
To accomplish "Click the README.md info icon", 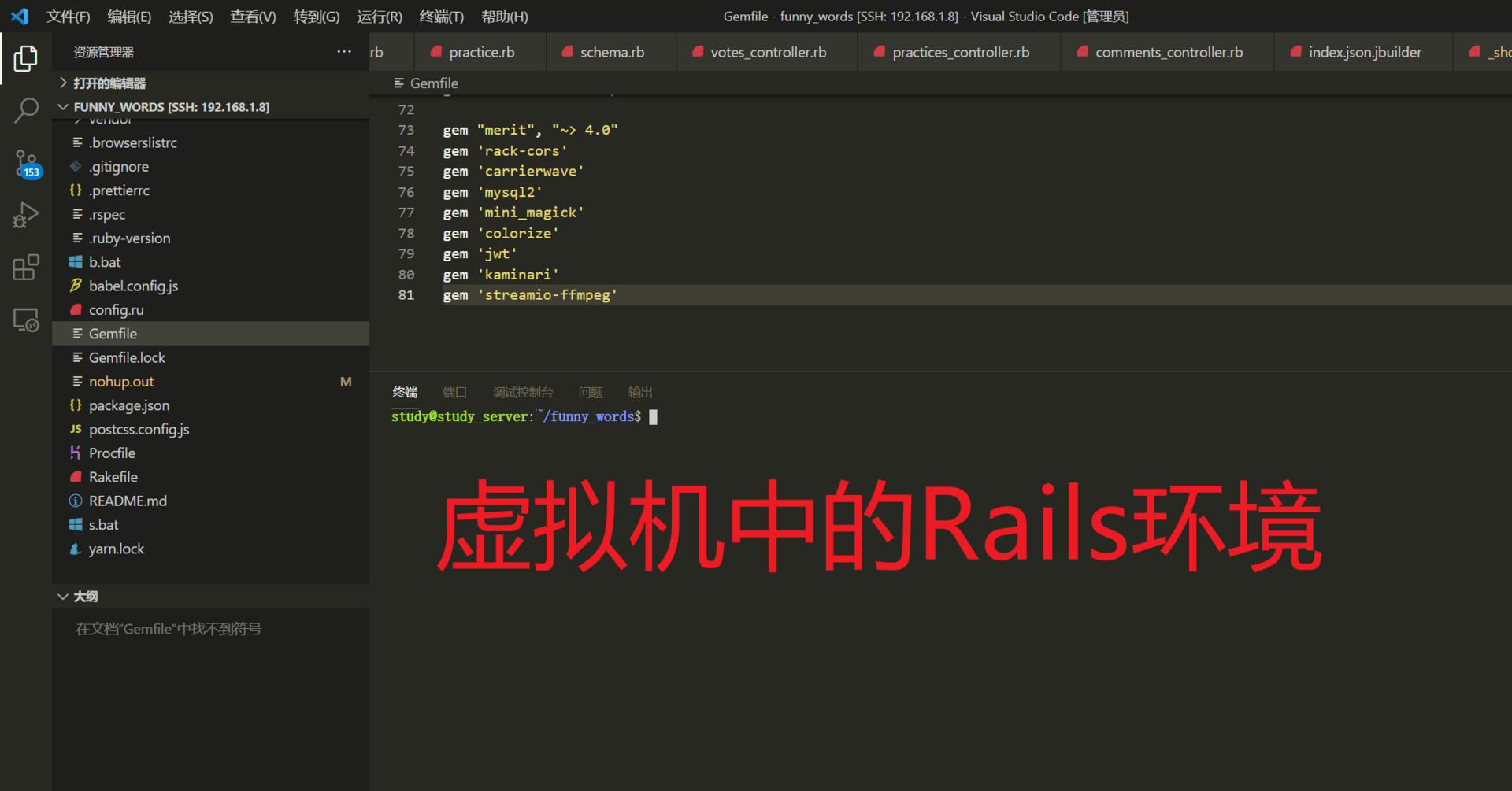I will click(76, 501).
